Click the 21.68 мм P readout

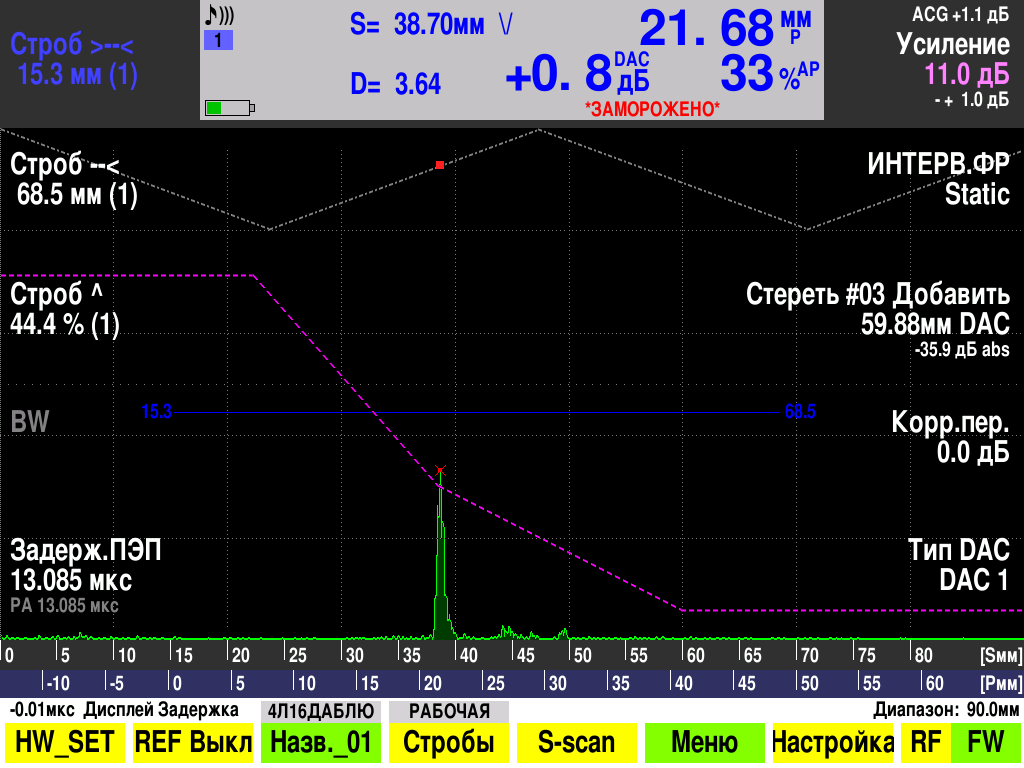pyautogui.click(x=726, y=28)
